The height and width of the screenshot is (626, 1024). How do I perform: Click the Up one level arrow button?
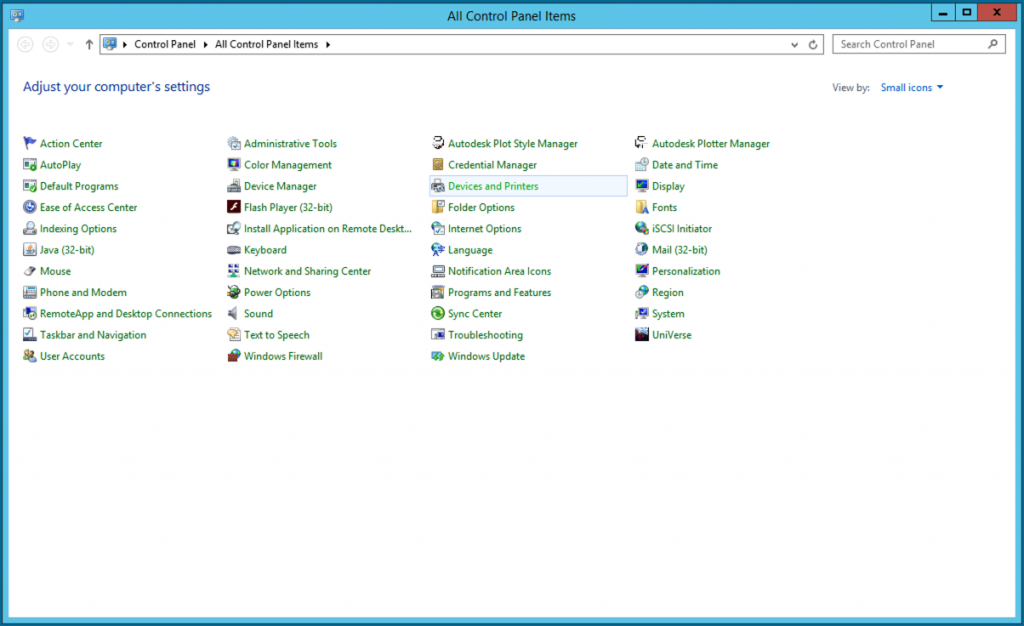tap(89, 45)
